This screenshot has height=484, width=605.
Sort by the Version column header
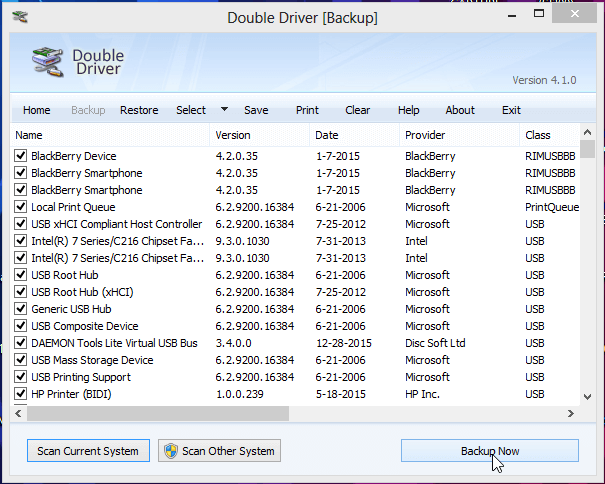[260, 135]
